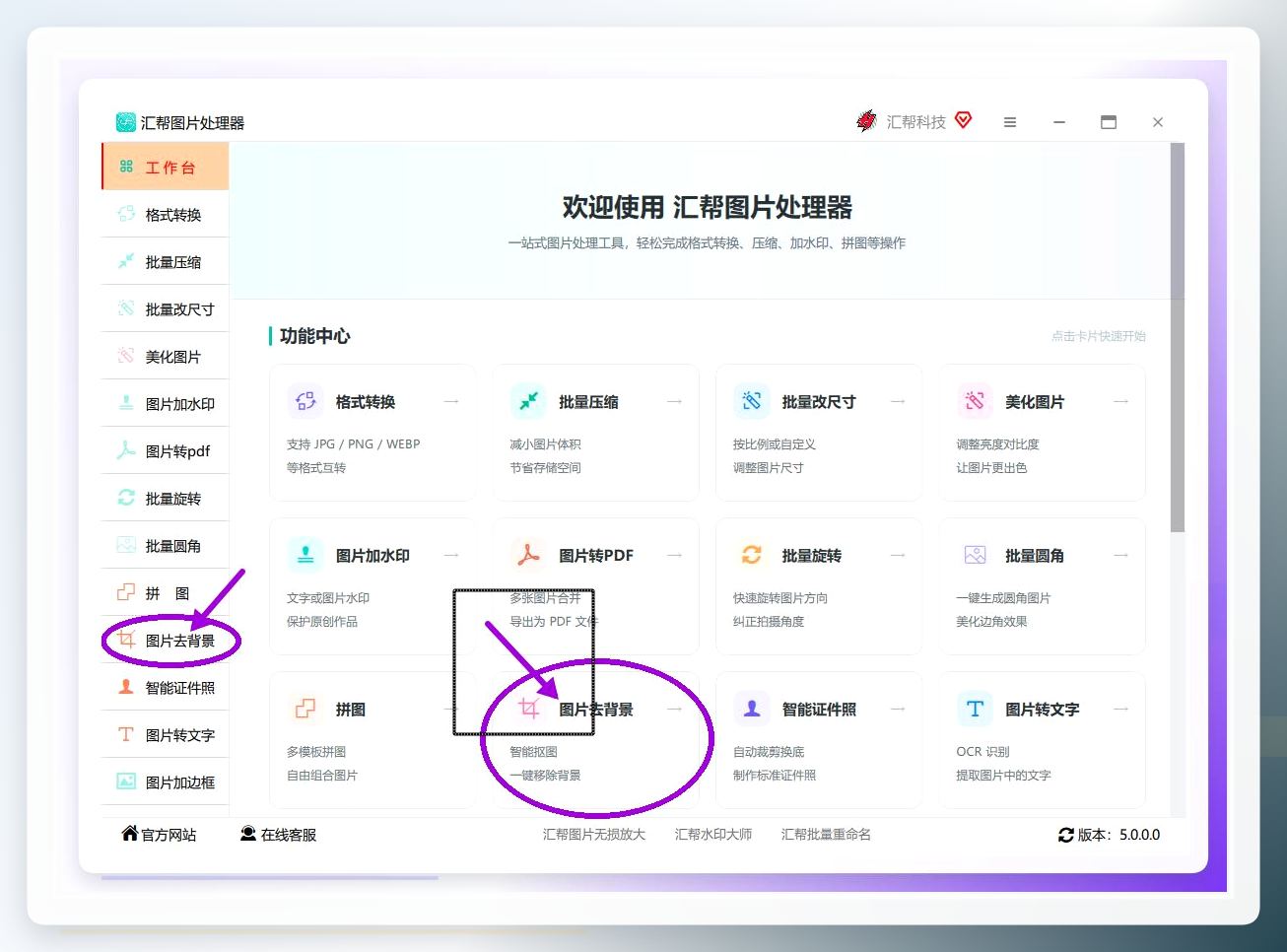Click the 多模板拼图 description text
The width and height of the screenshot is (1287, 952).
pyautogui.click(x=316, y=752)
